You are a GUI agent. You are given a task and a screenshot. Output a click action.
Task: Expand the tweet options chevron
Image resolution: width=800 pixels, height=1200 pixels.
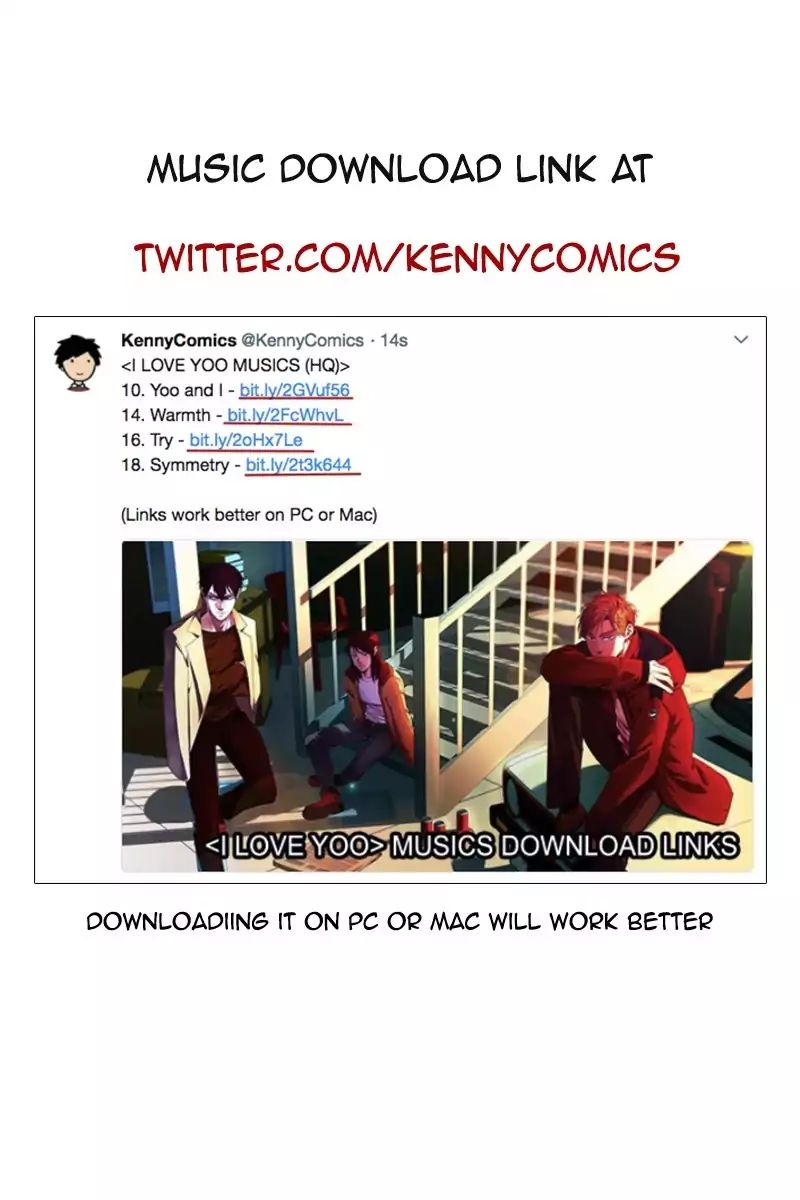pyautogui.click(x=741, y=340)
